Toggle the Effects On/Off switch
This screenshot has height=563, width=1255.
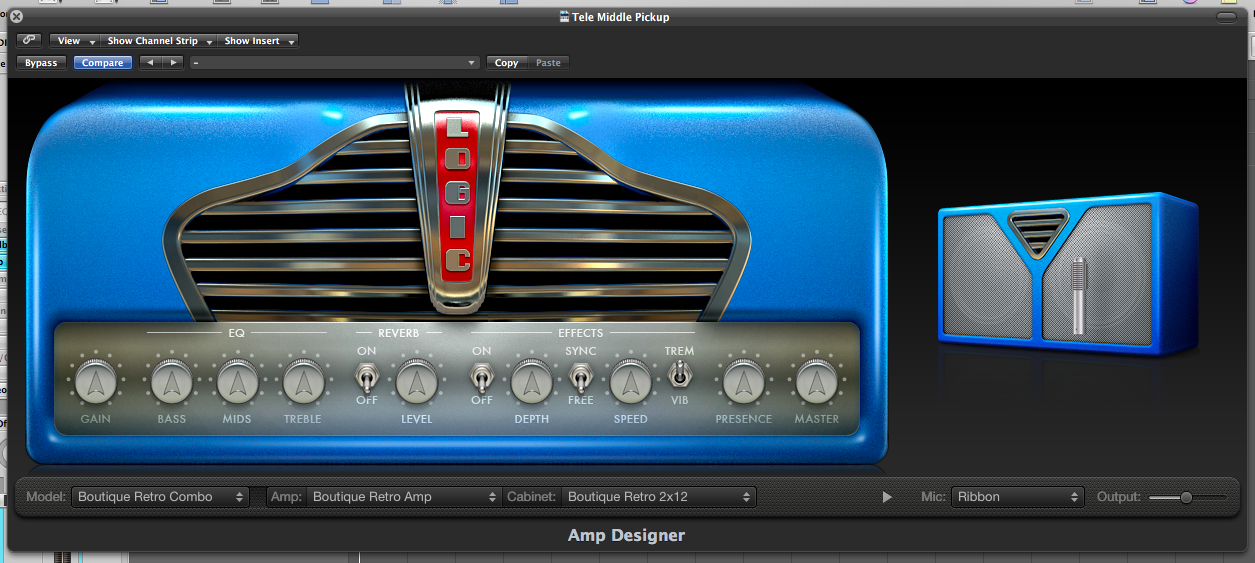(x=482, y=379)
